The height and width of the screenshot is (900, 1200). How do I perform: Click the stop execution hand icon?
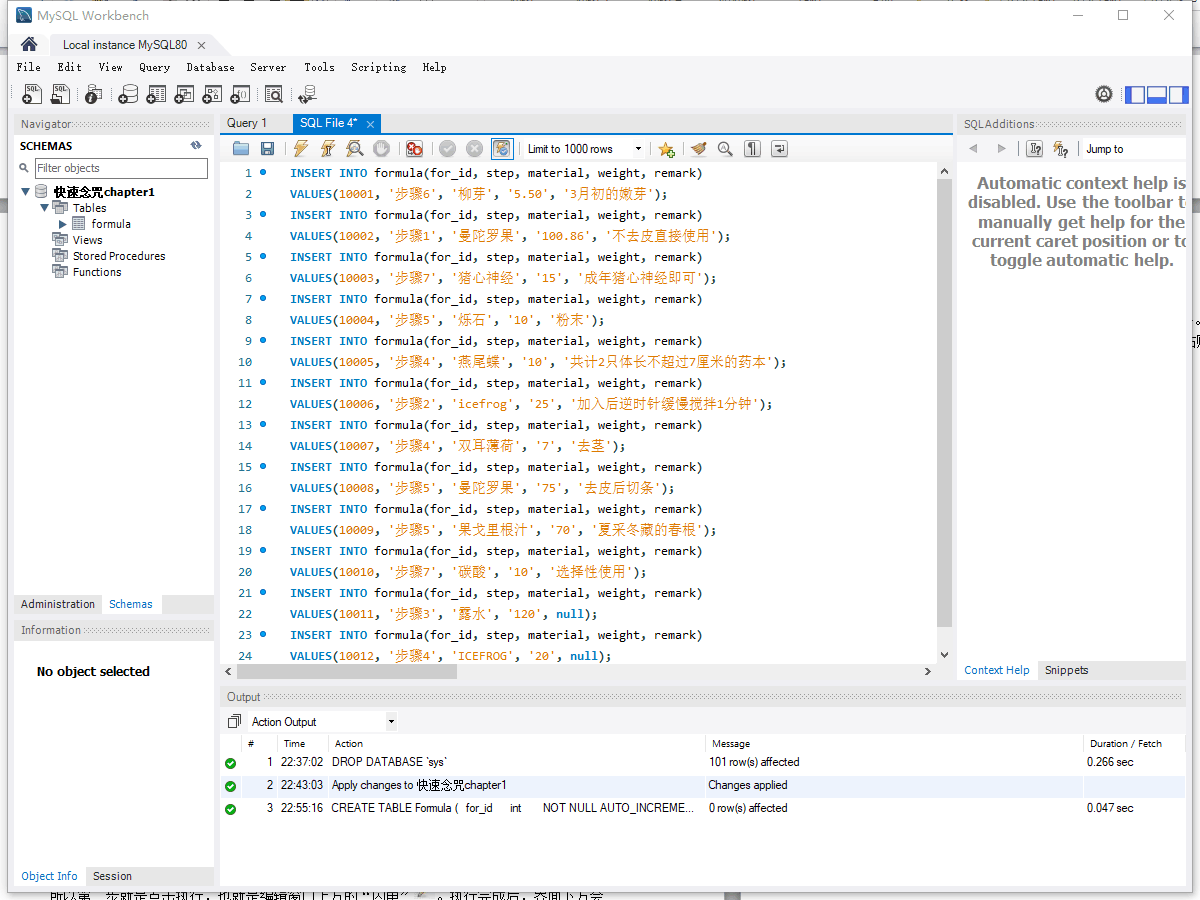pyautogui.click(x=381, y=149)
